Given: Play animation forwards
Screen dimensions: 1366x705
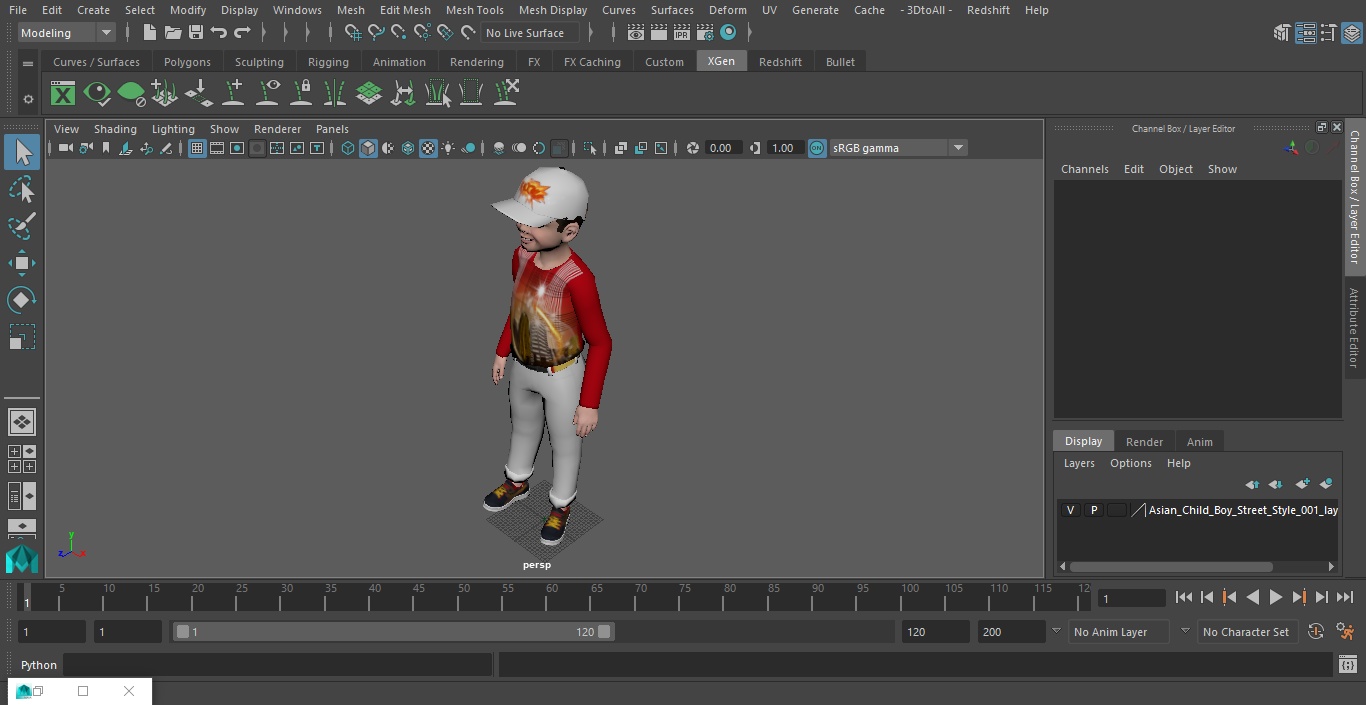Looking at the screenshot, I should tap(1275, 597).
